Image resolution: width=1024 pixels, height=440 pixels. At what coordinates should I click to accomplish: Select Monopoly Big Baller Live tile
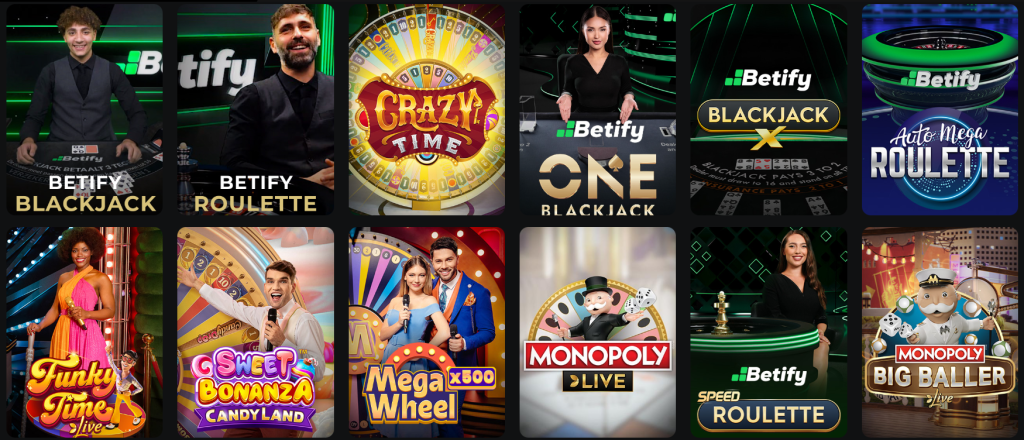(940, 332)
